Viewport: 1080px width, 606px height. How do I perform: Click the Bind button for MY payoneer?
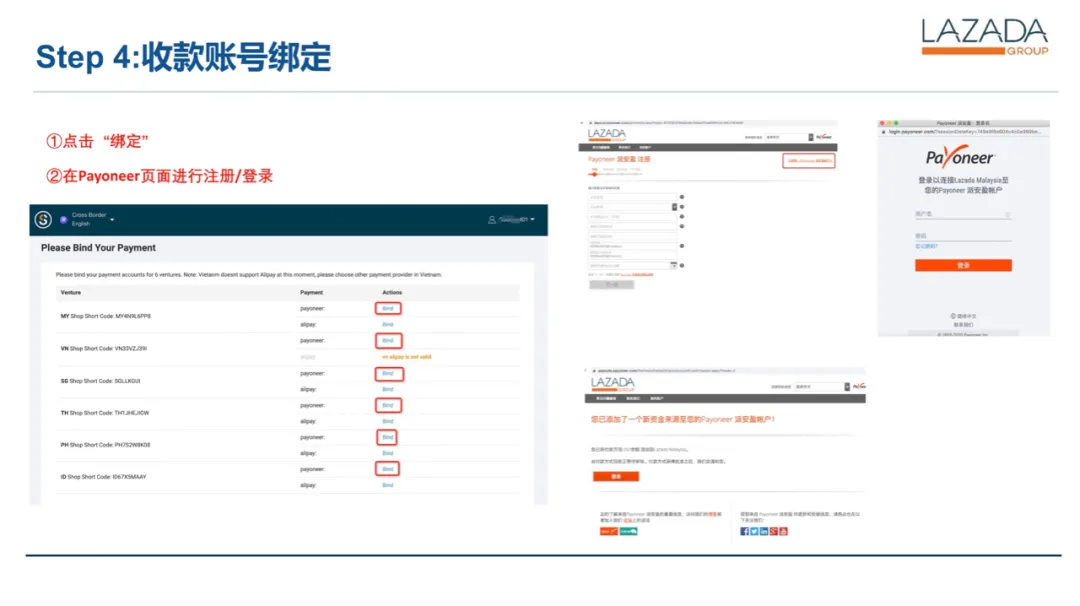(x=388, y=308)
